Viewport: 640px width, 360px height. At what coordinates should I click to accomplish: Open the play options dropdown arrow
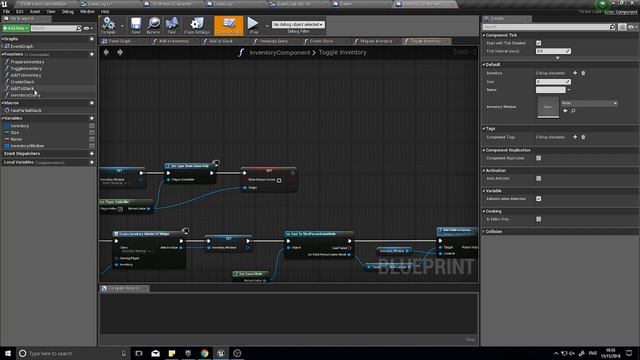(x=267, y=26)
